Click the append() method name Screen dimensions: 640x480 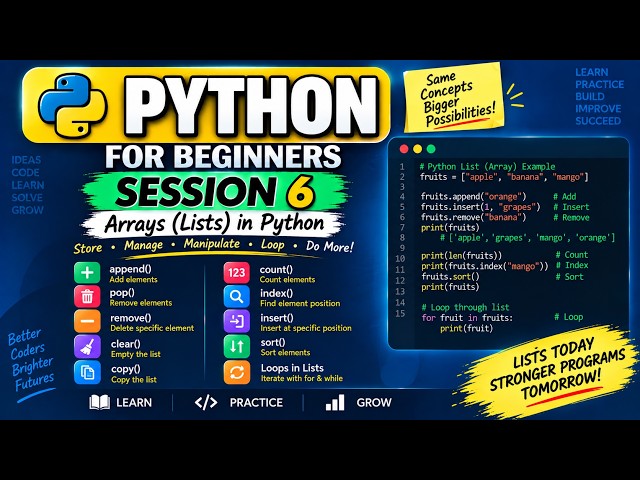tap(130, 269)
